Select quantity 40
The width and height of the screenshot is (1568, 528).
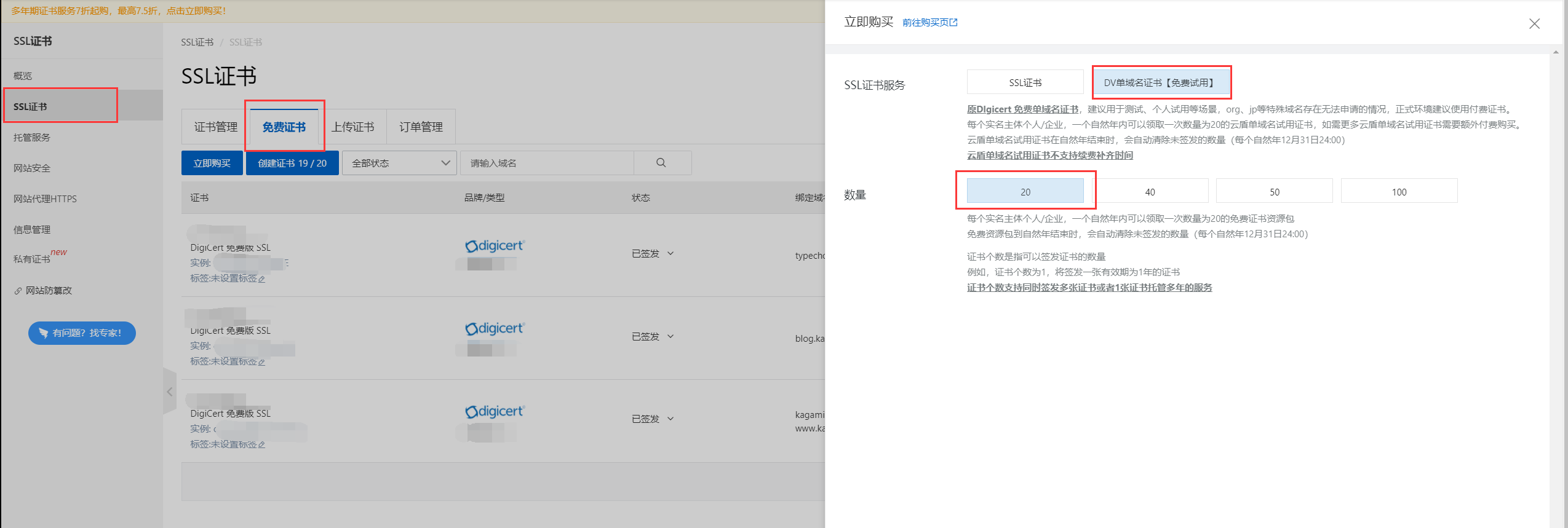[1150, 192]
